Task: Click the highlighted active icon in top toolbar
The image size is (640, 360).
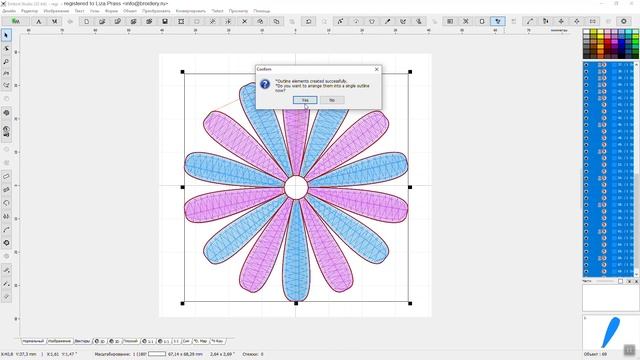Action: 498,21
